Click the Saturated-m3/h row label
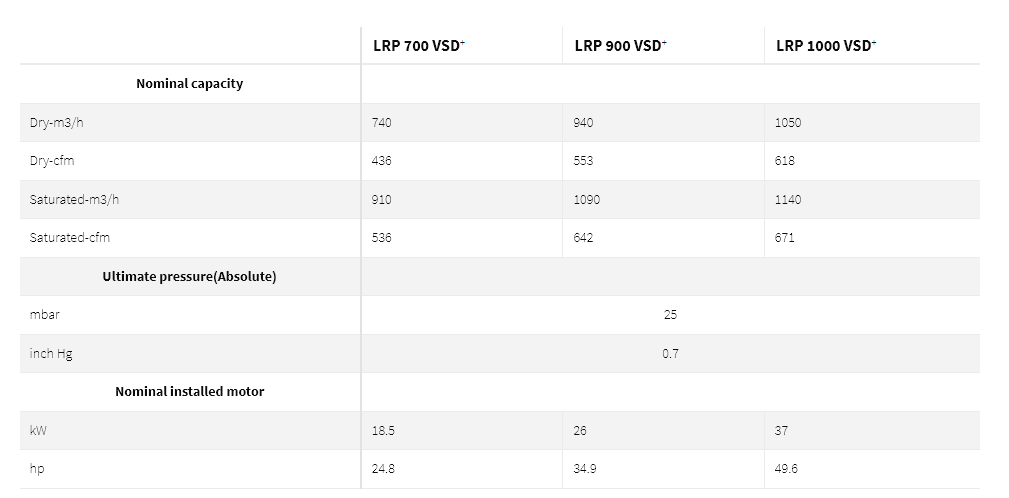The width and height of the screenshot is (1009, 498). (74, 199)
